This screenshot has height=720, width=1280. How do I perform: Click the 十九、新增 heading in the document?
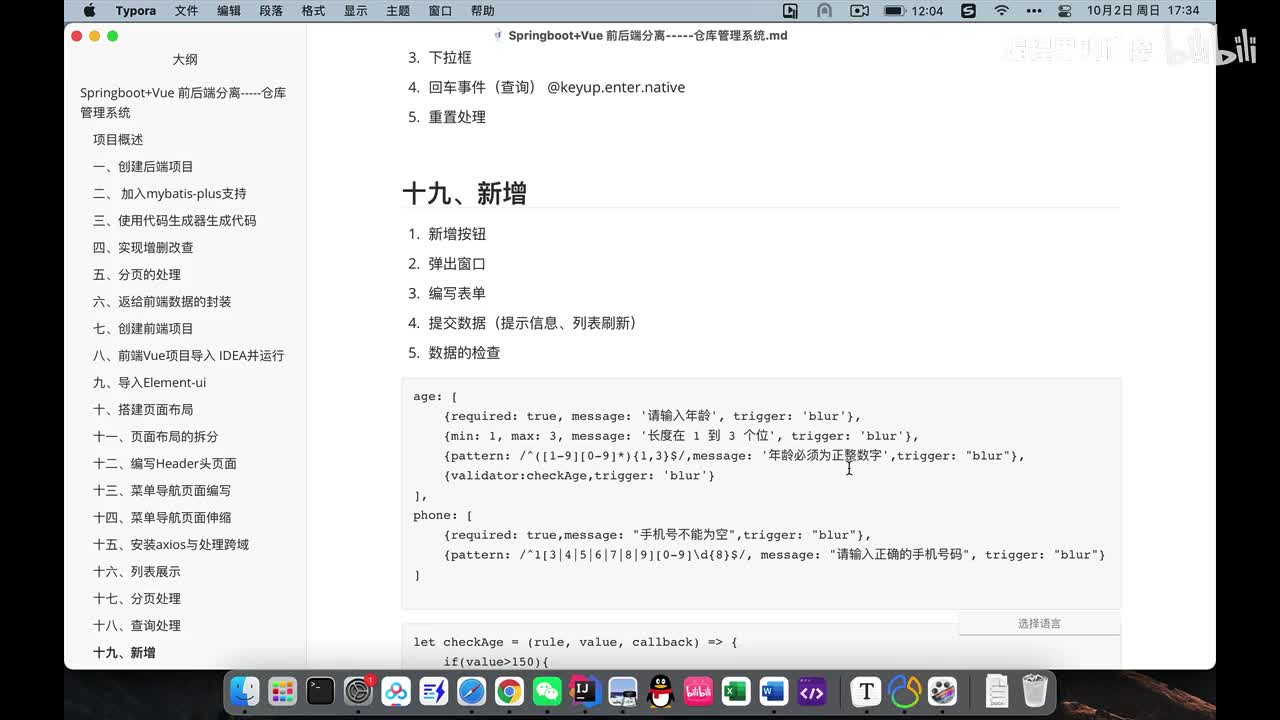coord(464,193)
